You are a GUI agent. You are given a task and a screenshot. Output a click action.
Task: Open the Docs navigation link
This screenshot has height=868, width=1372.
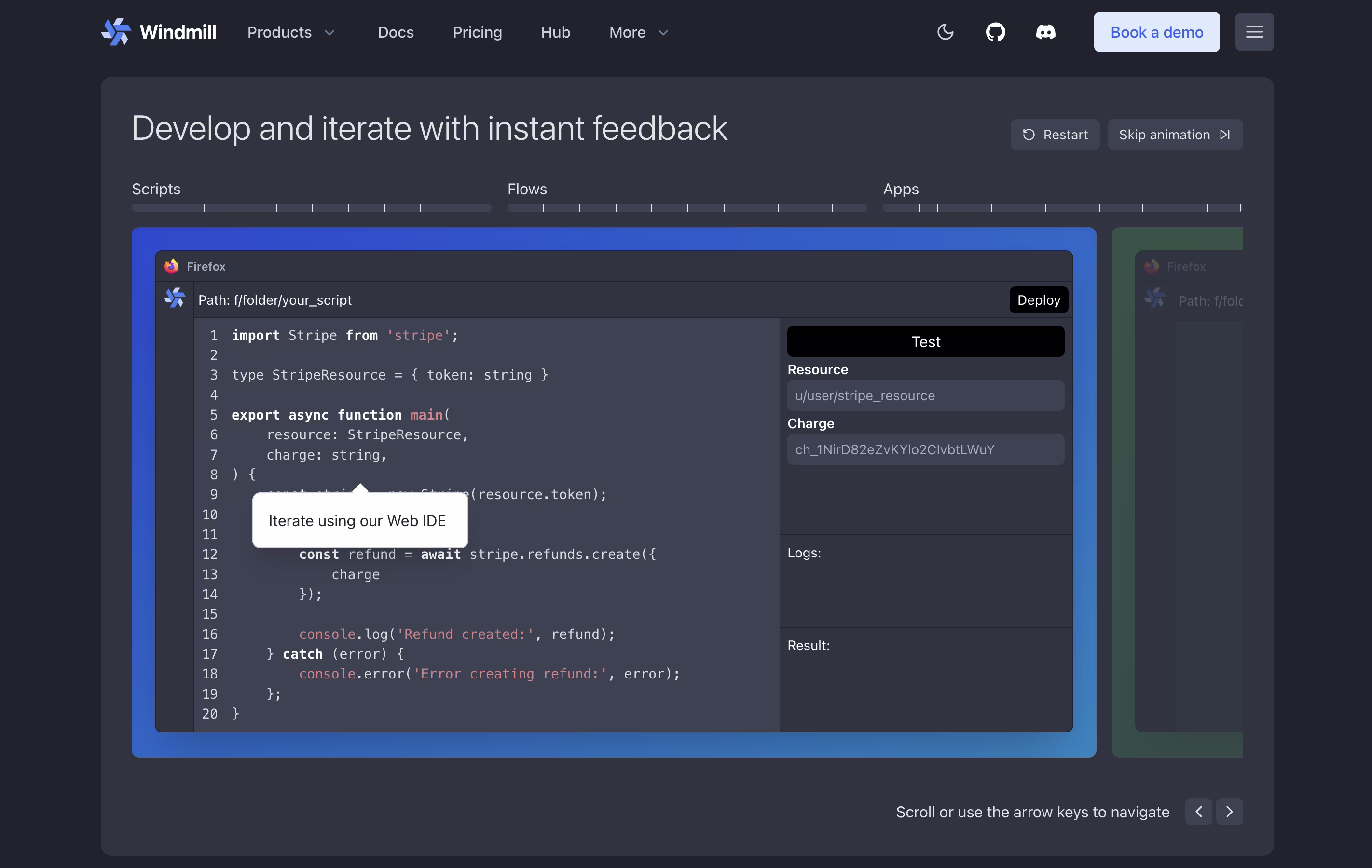[396, 32]
